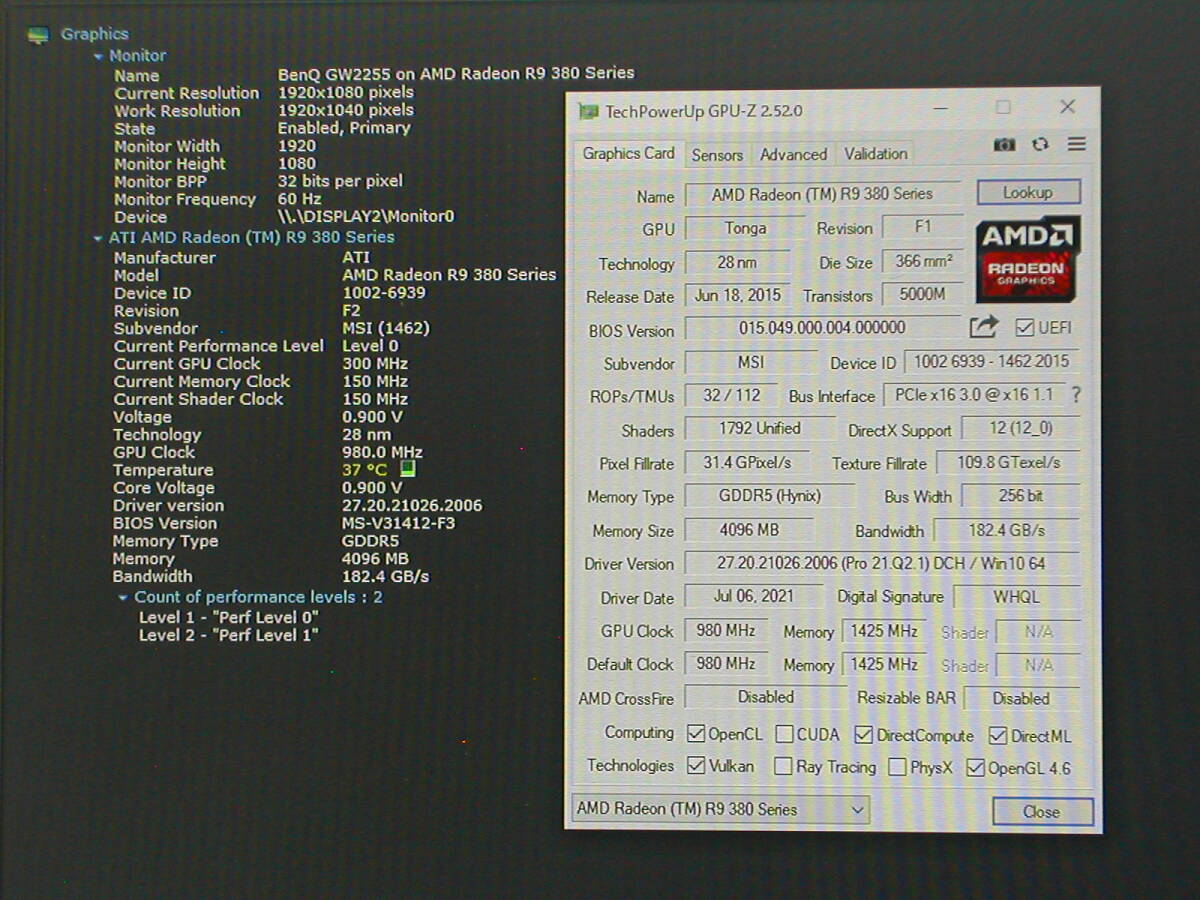Open the Validation tab
The width and height of the screenshot is (1200, 900).
pyautogui.click(x=876, y=154)
